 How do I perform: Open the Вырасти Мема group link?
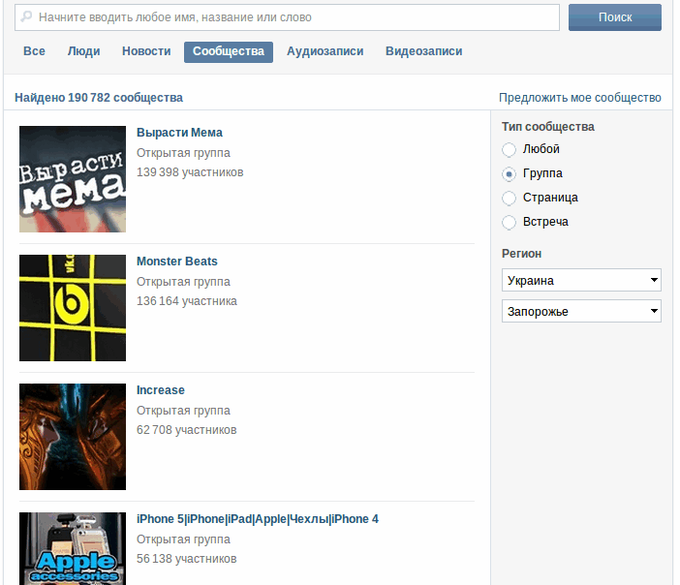(180, 133)
